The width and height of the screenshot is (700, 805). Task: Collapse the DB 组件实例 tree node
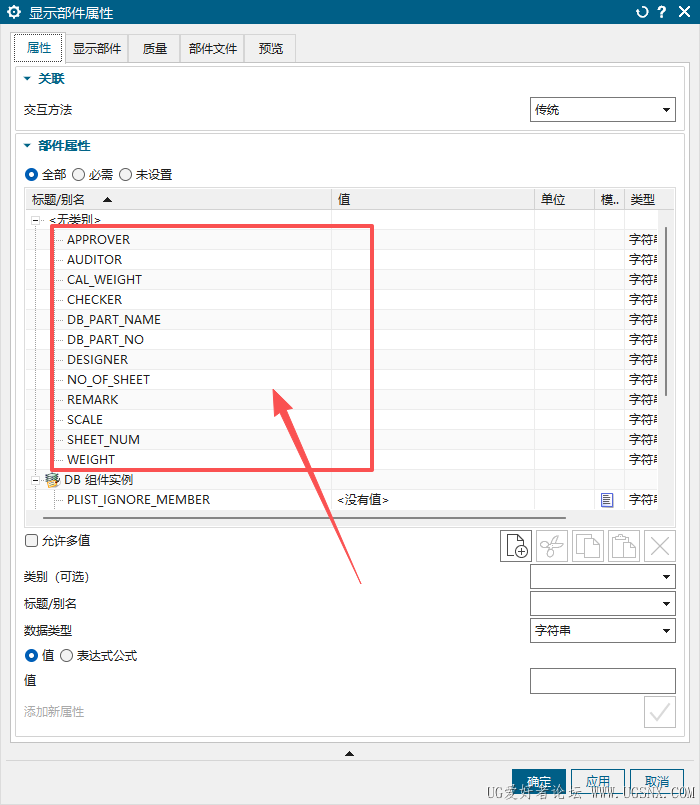pos(35,481)
